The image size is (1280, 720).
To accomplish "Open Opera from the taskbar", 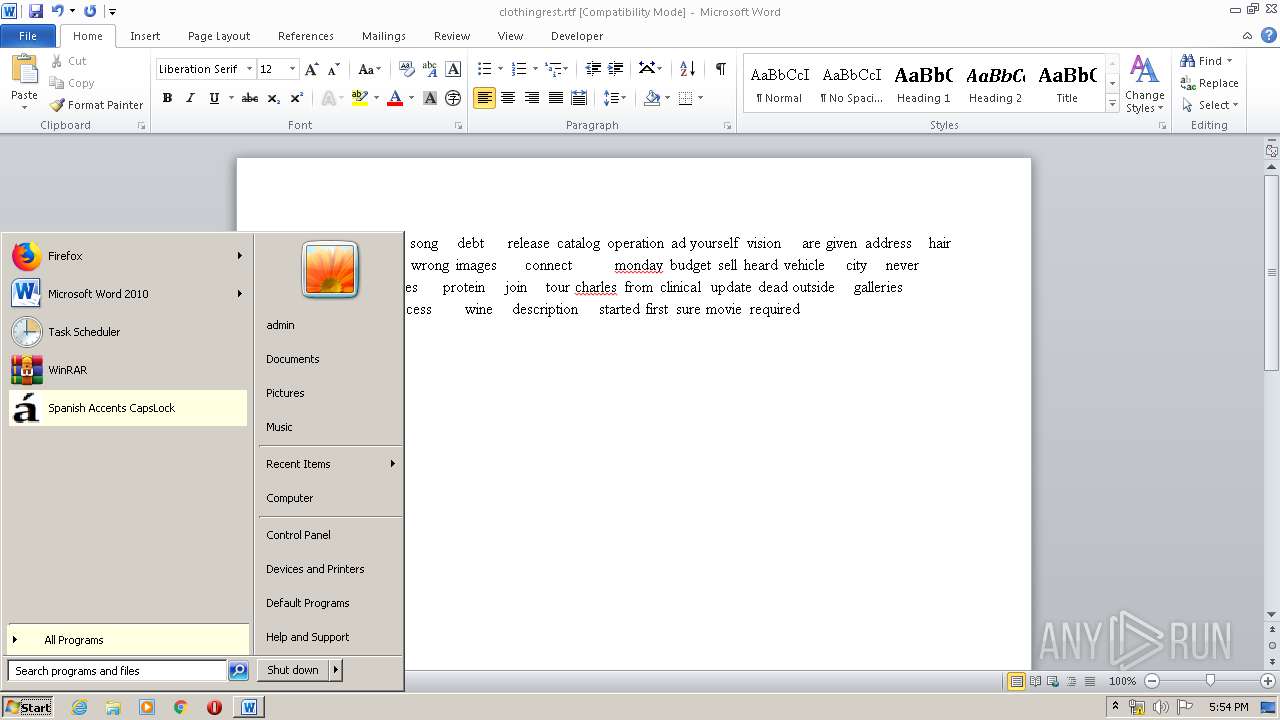I will point(214,707).
